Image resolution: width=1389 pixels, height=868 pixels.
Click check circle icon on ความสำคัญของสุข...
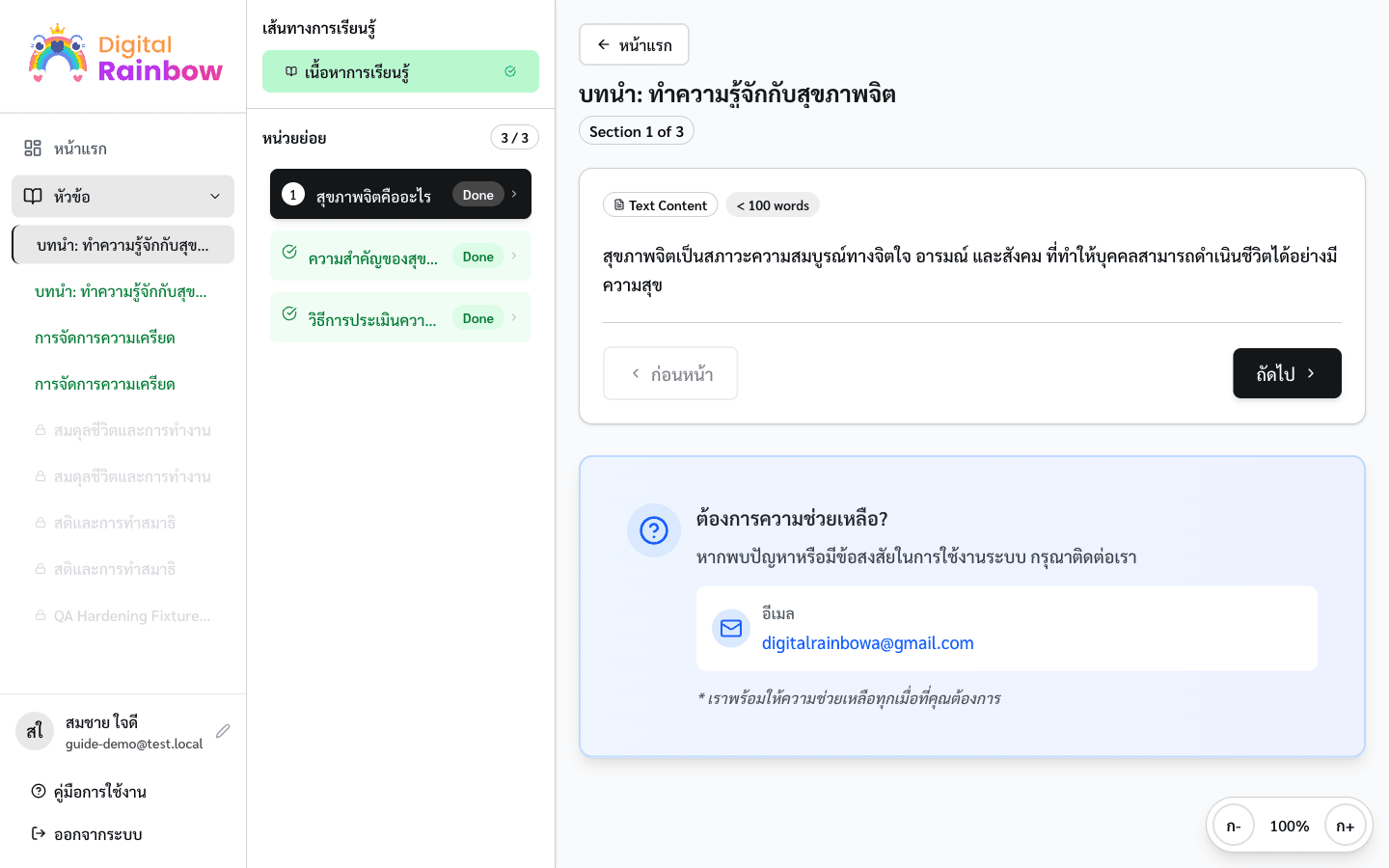click(289, 252)
